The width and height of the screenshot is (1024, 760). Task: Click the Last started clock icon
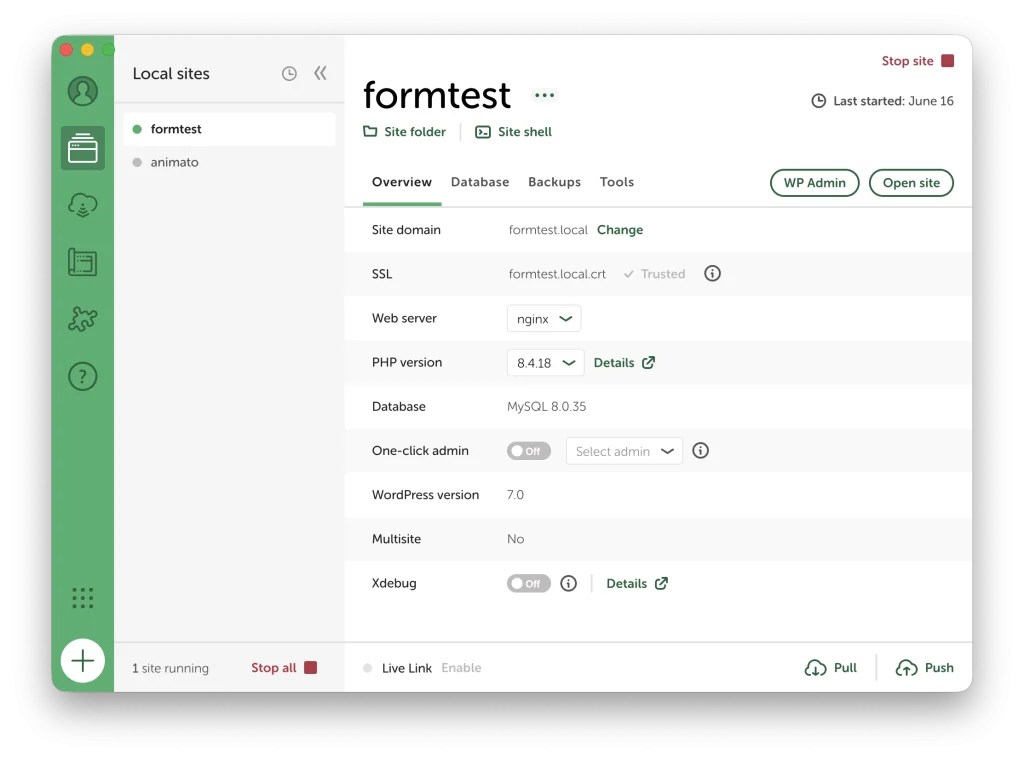(818, 101)
